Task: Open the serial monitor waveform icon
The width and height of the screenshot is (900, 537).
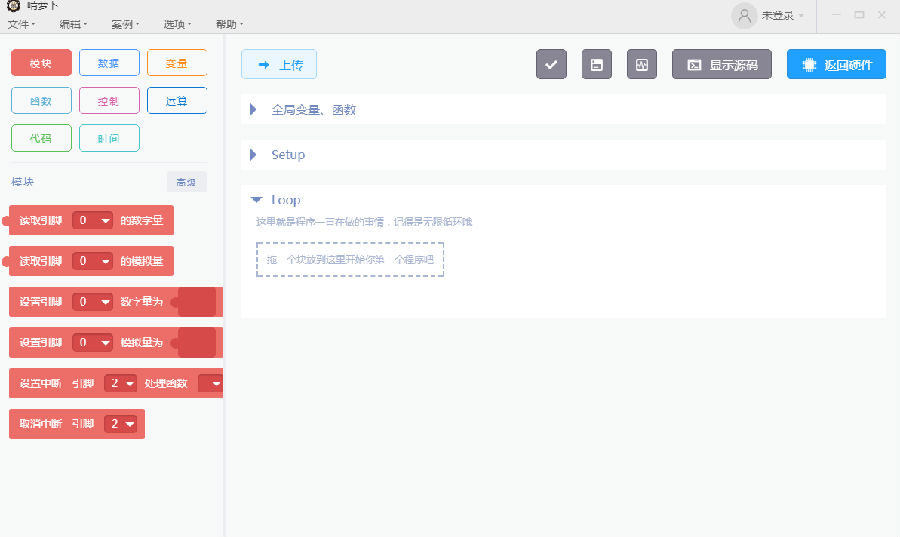Action: pyautogui.click(x=642, y=64)
